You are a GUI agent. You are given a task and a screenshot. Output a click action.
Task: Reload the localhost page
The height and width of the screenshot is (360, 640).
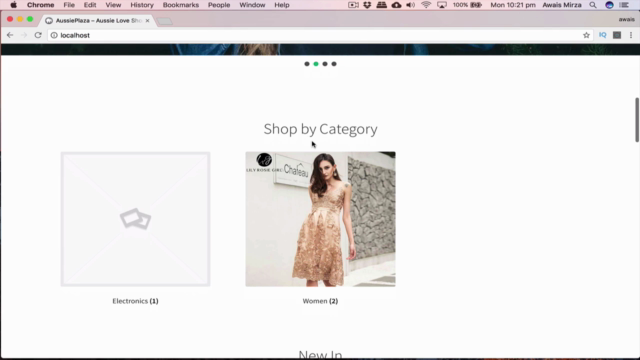[38, 35]
